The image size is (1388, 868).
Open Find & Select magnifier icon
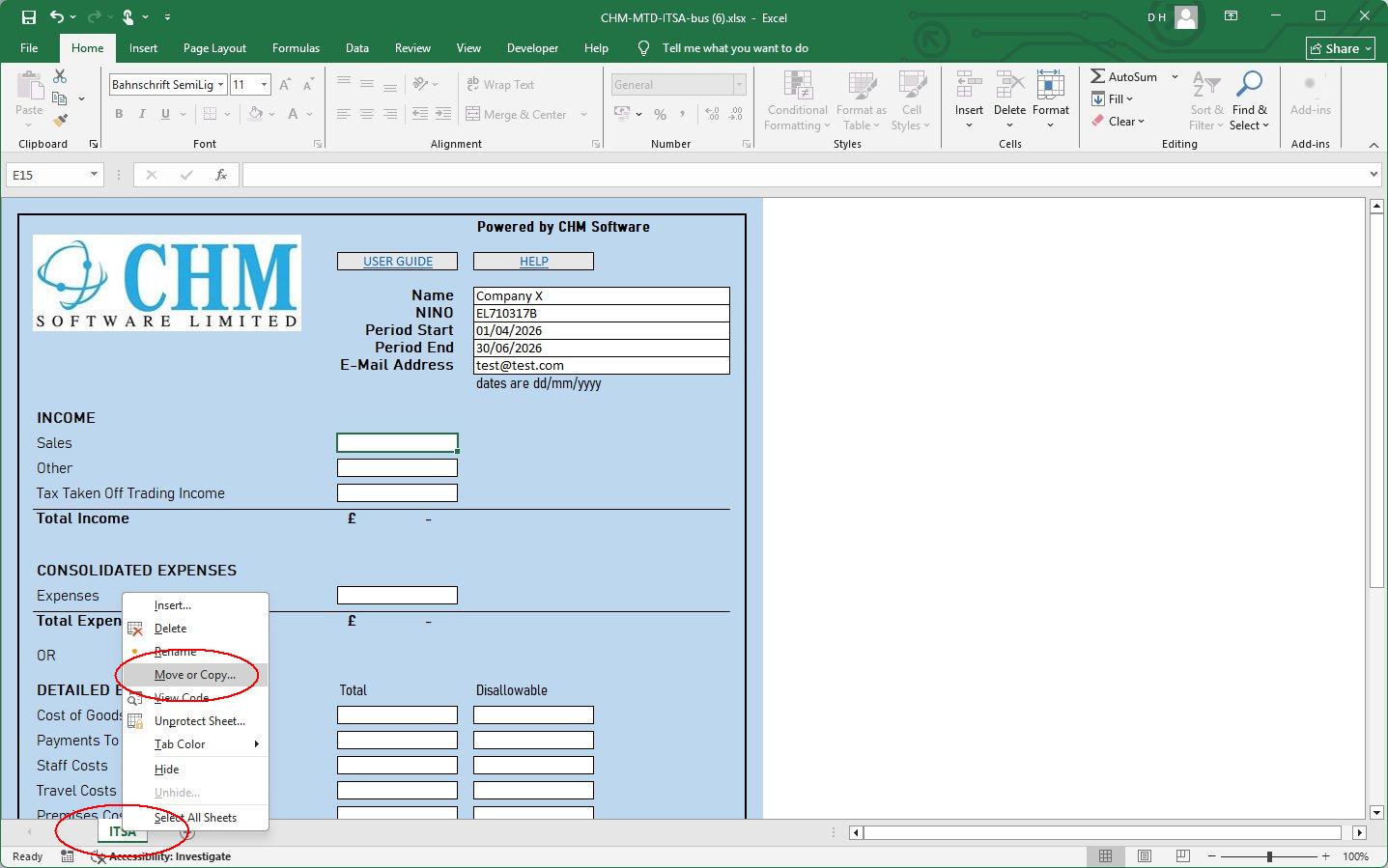point(1249,85)
